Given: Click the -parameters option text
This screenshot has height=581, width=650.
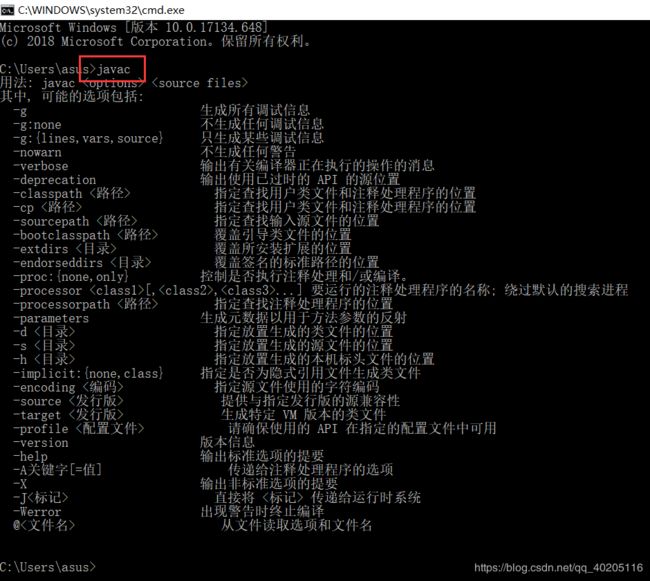Looking at the screenshot, I should [51, 318].
